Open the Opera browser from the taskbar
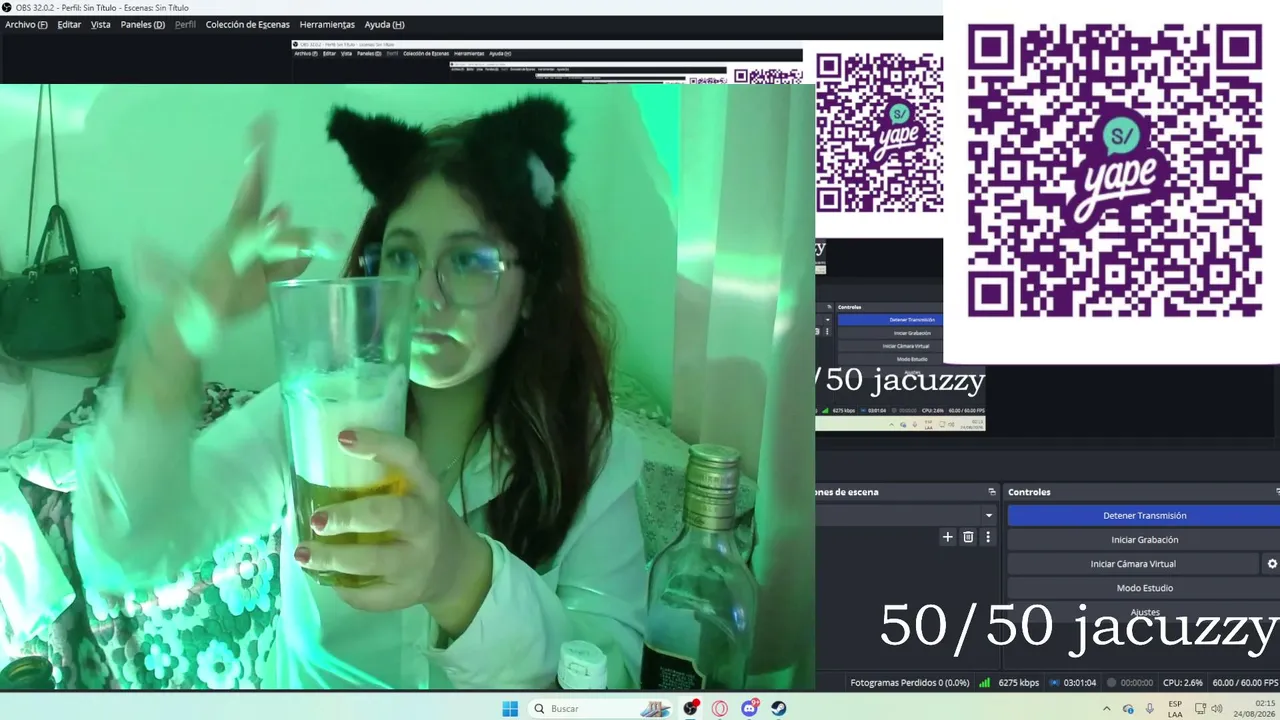Image resolution: width=1280 pixels, height=720 pixels. [720, 708]
